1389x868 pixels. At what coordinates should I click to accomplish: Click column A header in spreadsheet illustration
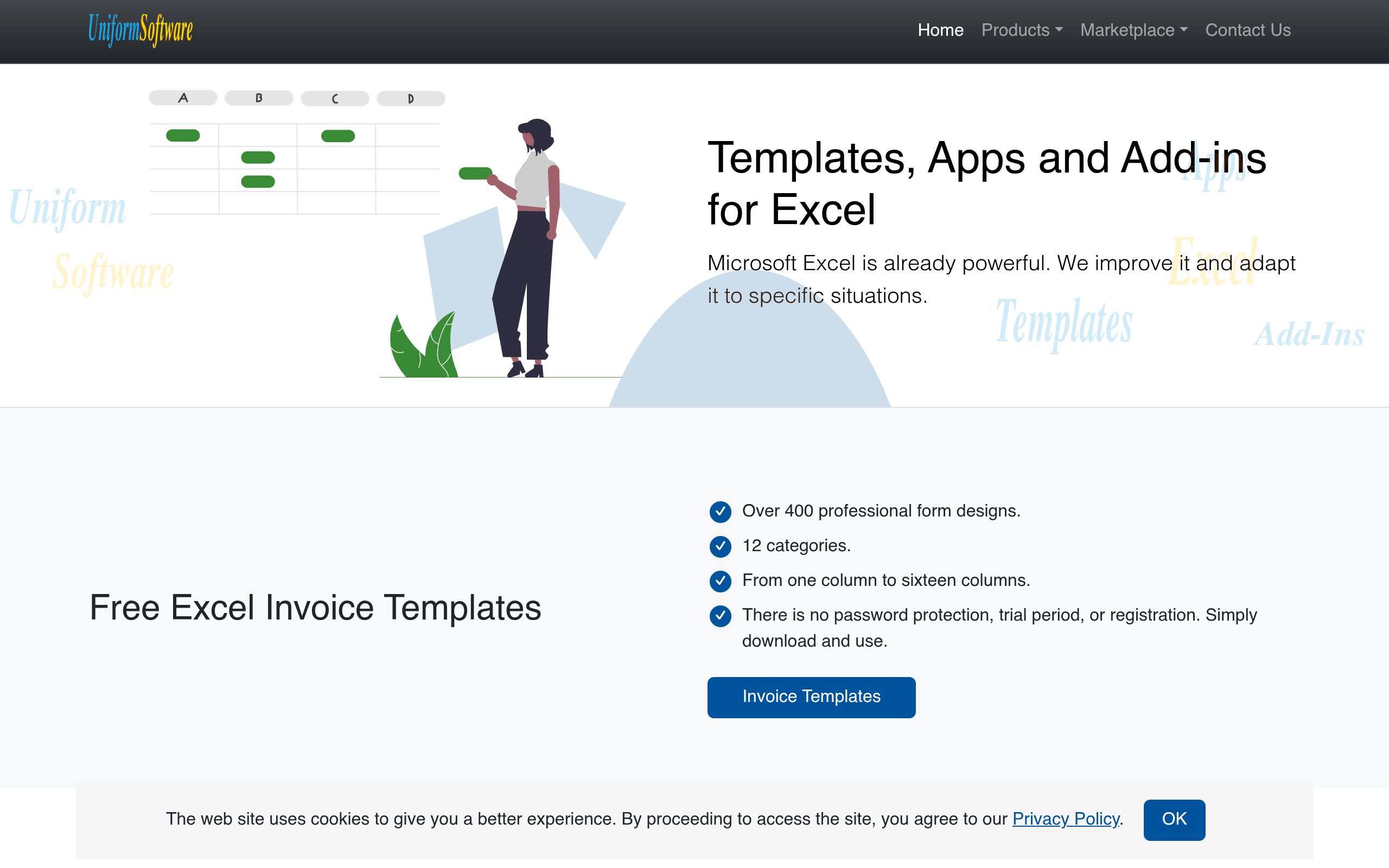click(183, 98)
